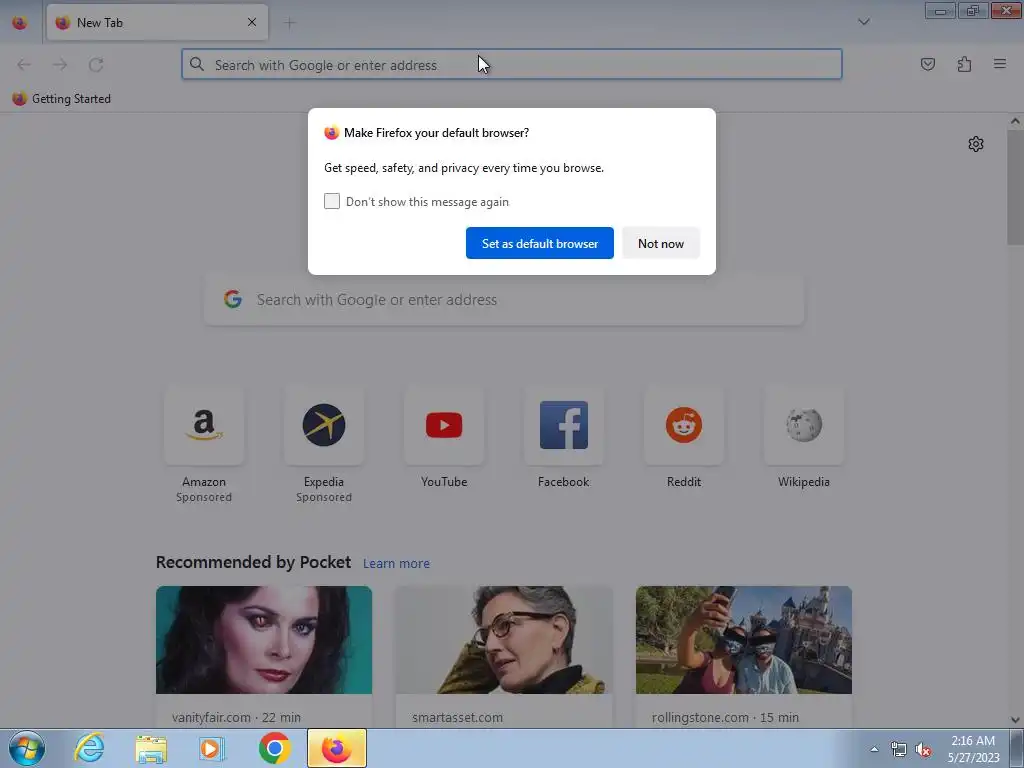Open Save to Pocket button
This screenshot has height=768, width=1024.
[x=927, y=64]
